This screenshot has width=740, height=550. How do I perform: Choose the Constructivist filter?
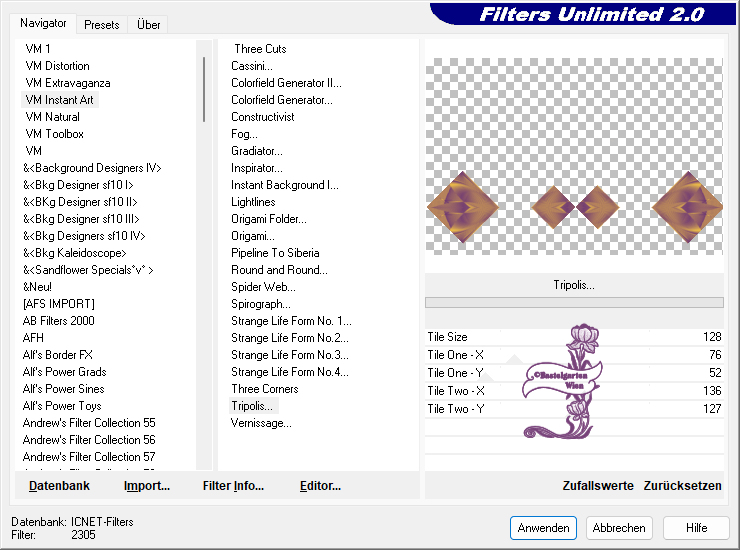click(262, 117)
